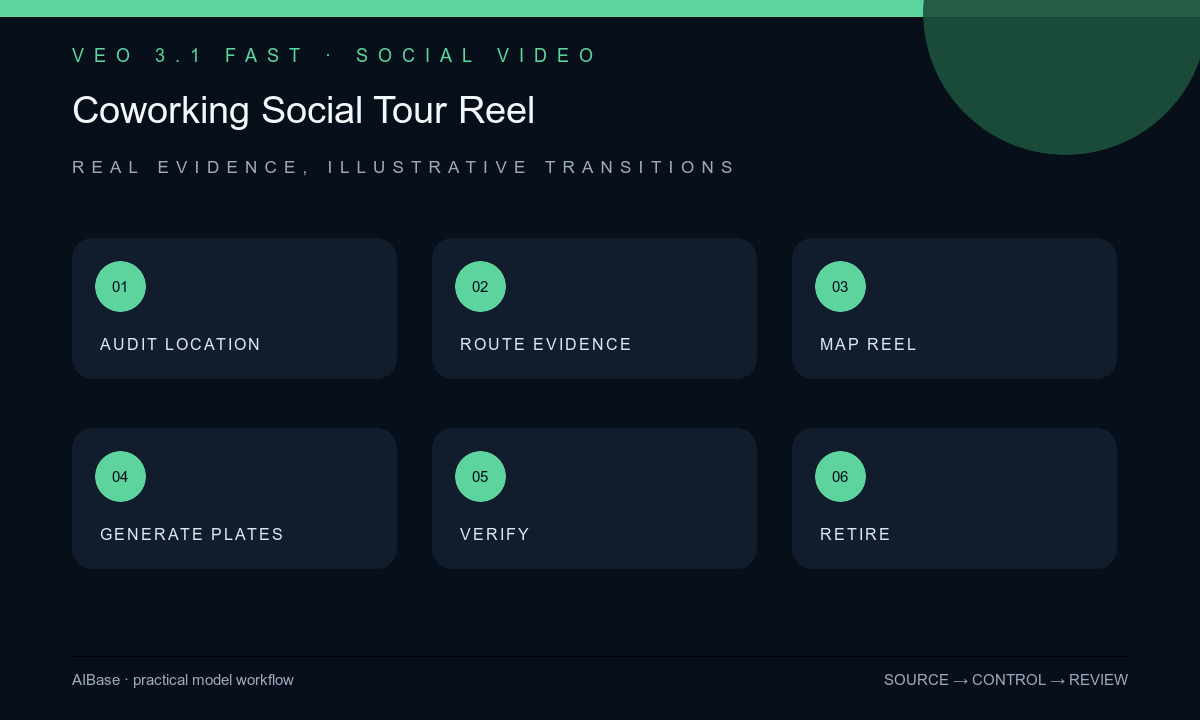Click the green 01 step badge
The width and height of the screenshot is (1200, 720).
click(x=120, y=286)
